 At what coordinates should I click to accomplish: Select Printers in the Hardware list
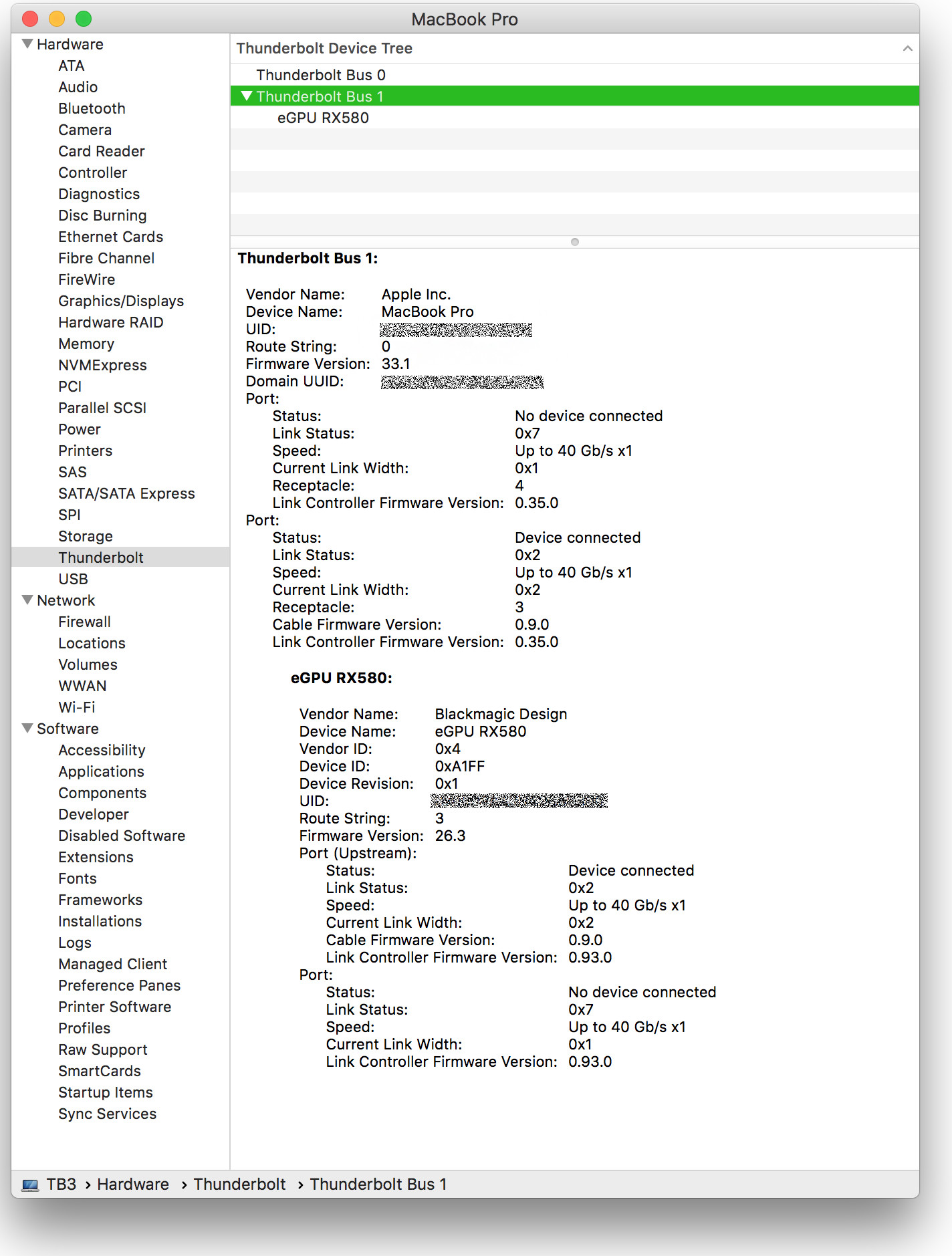[x=85, y=451]
